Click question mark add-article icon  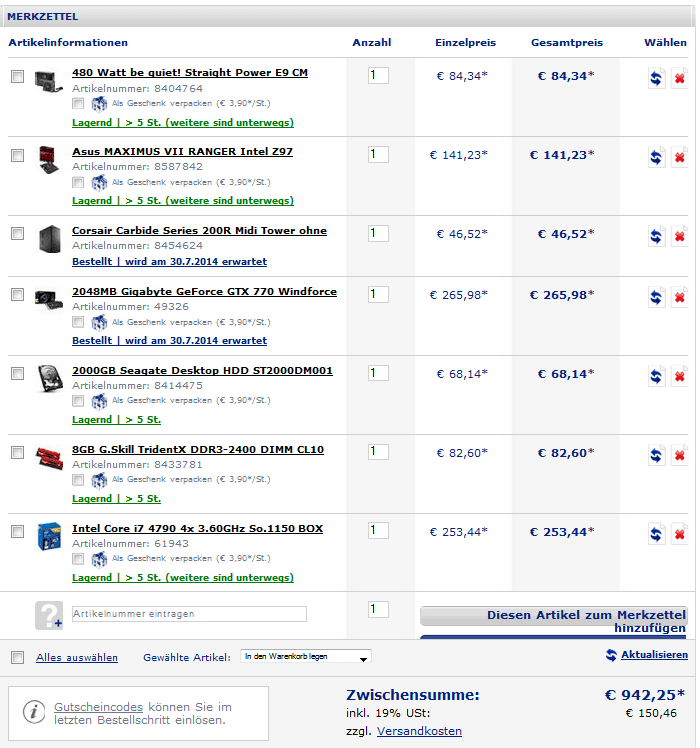[x=49, y=615]
